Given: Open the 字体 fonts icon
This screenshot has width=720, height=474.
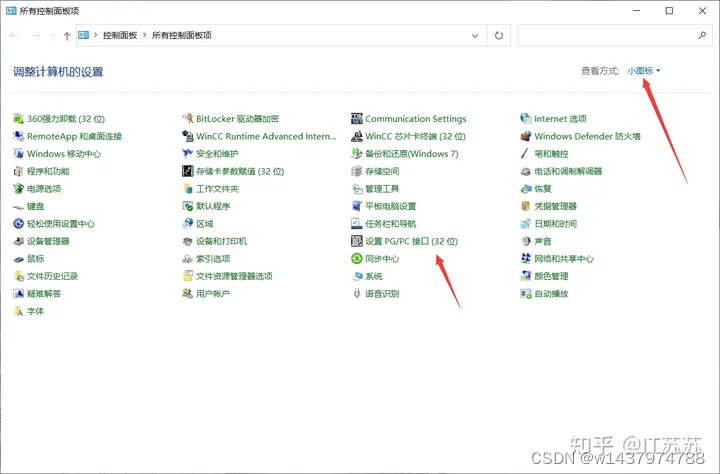Looking at the screenshot, I should pos(18,311).
